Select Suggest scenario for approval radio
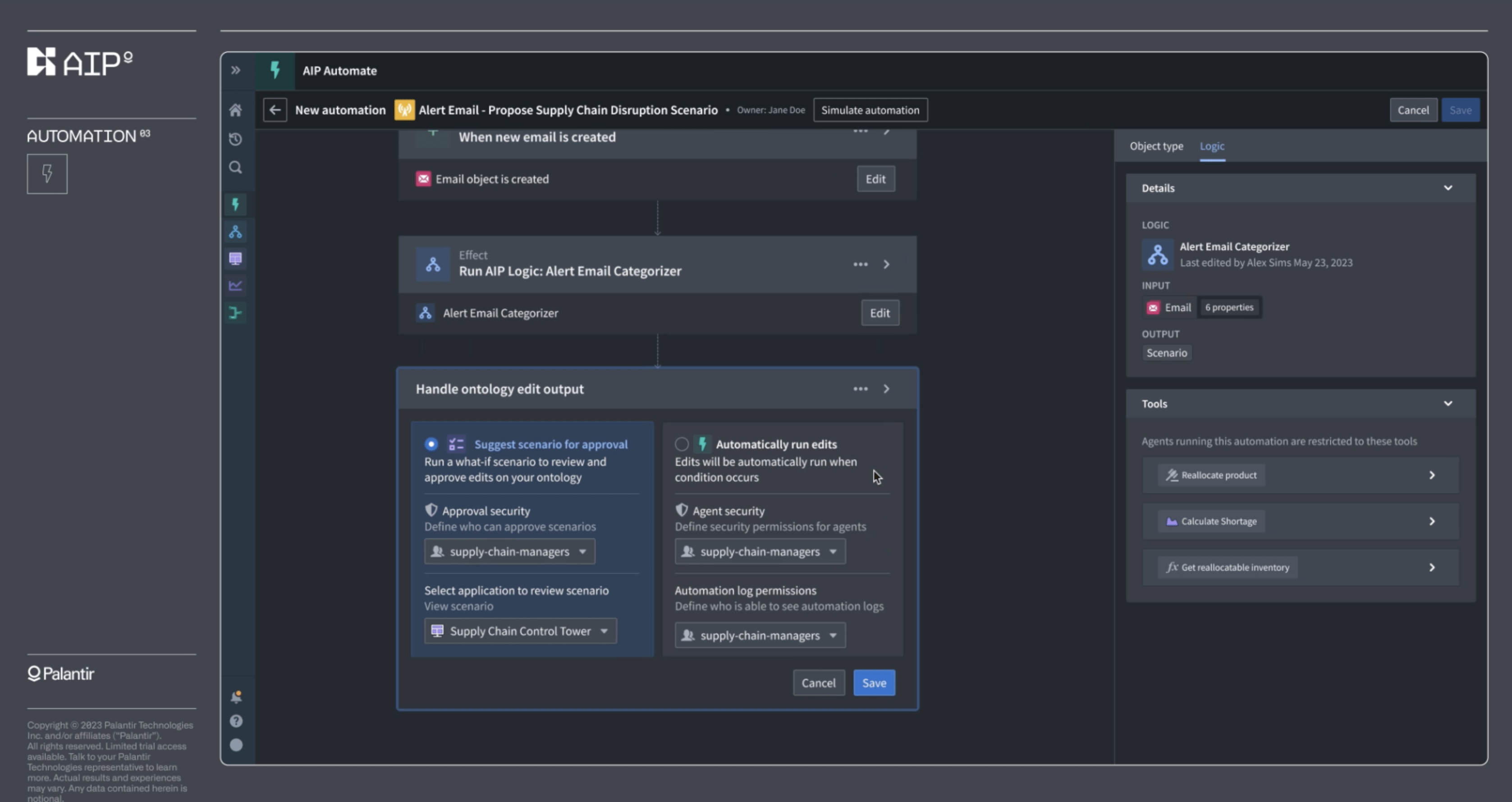The width and height of the screenshot is (1512, 802). click(431, 444)
